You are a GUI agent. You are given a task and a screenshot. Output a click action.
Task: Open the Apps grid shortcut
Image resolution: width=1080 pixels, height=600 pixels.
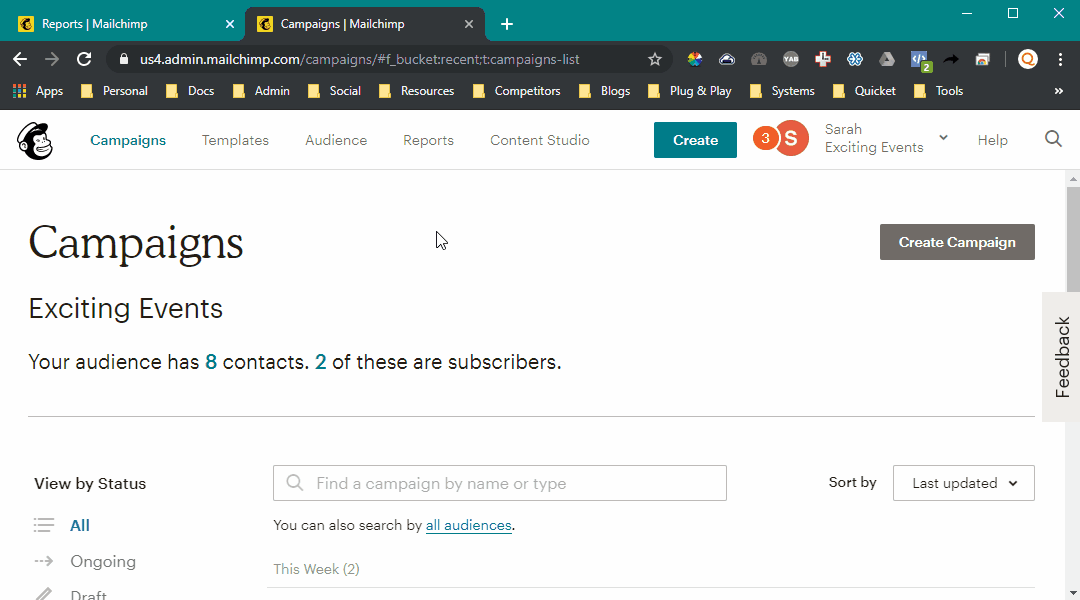pos(38,91)
